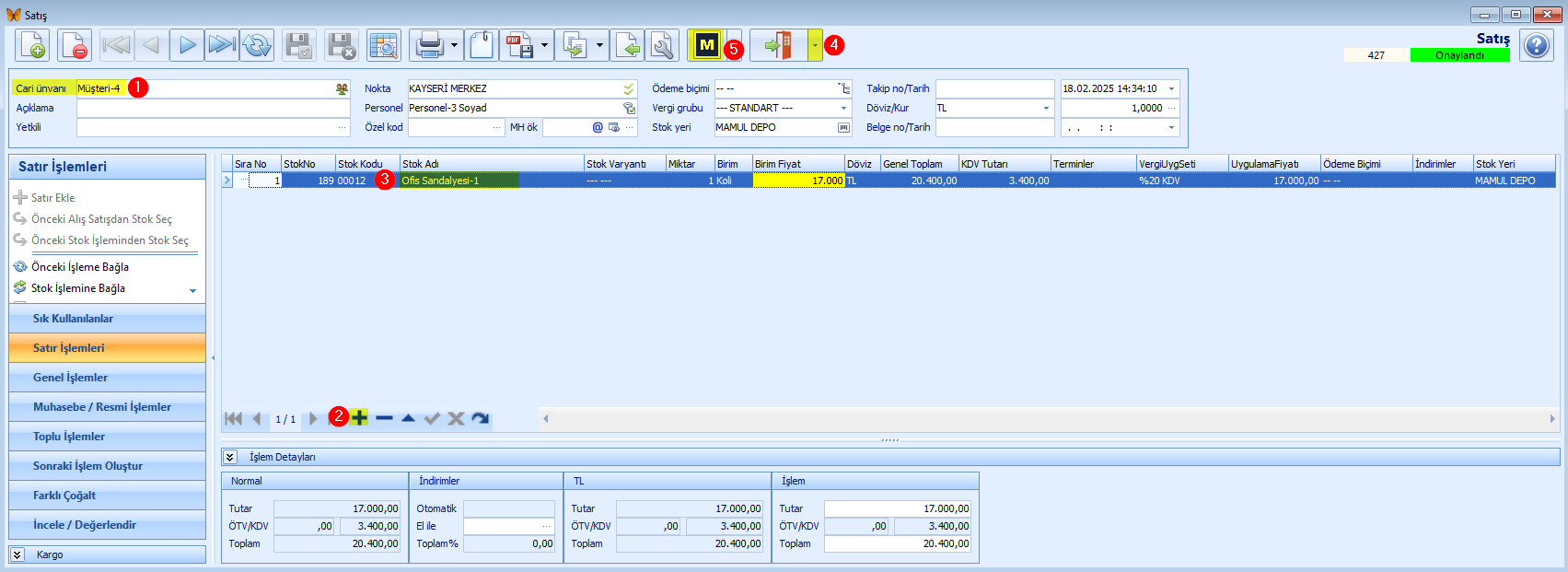This screenshot has height=572, width=1568.
Task: Collapse the İşlem Detayları section
Action: pos(230,457)
